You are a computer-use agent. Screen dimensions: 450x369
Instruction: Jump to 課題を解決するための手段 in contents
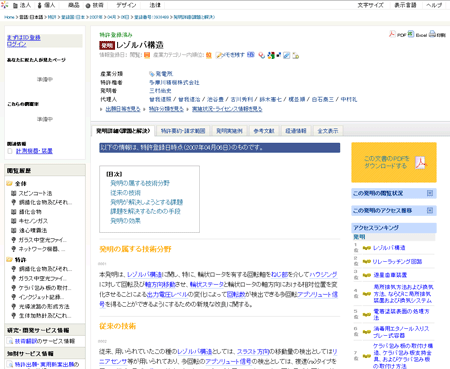click(145, 211)
